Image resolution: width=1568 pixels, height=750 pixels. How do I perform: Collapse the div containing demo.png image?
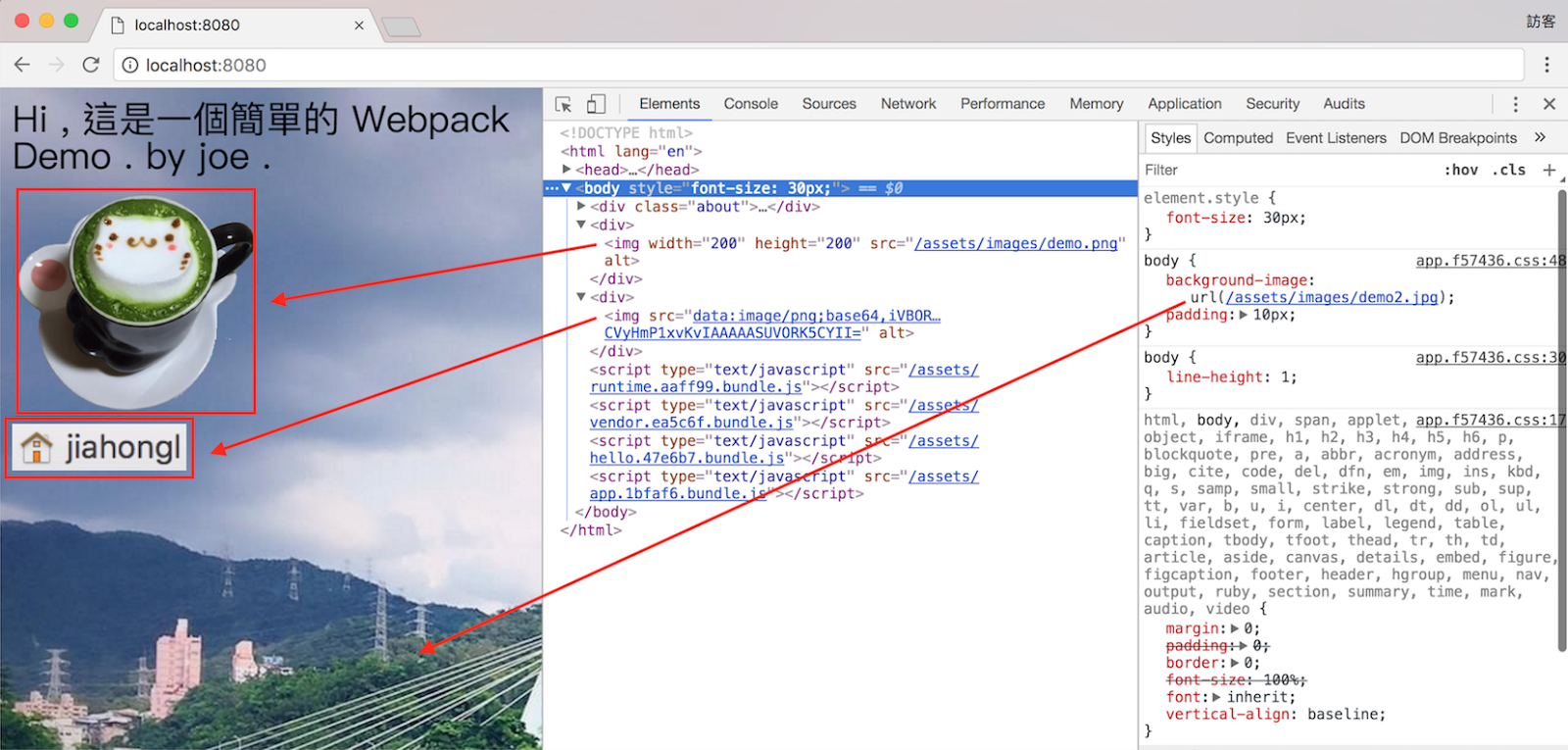pos(581,225)
